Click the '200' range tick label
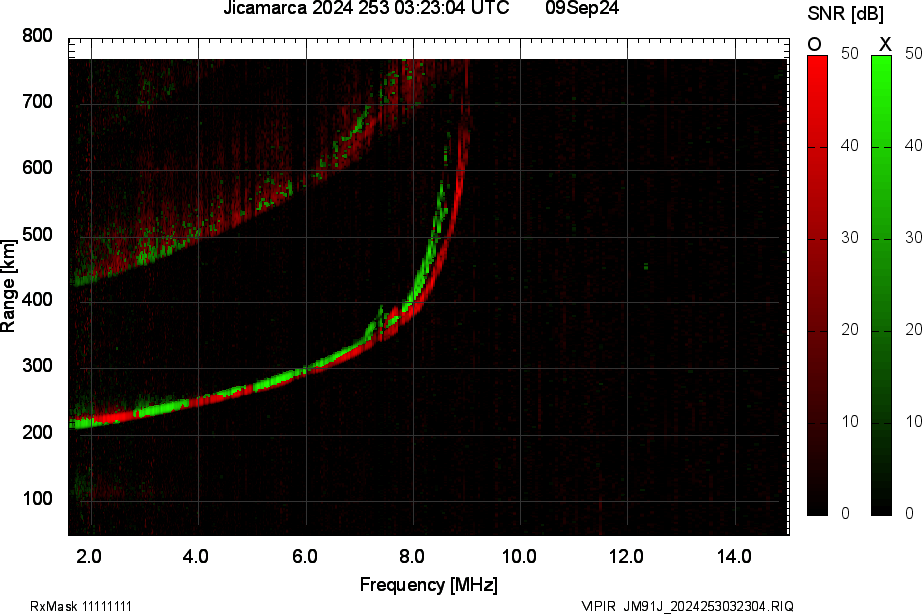The height and width of the screenshot is (614, 922). [37, 432]
